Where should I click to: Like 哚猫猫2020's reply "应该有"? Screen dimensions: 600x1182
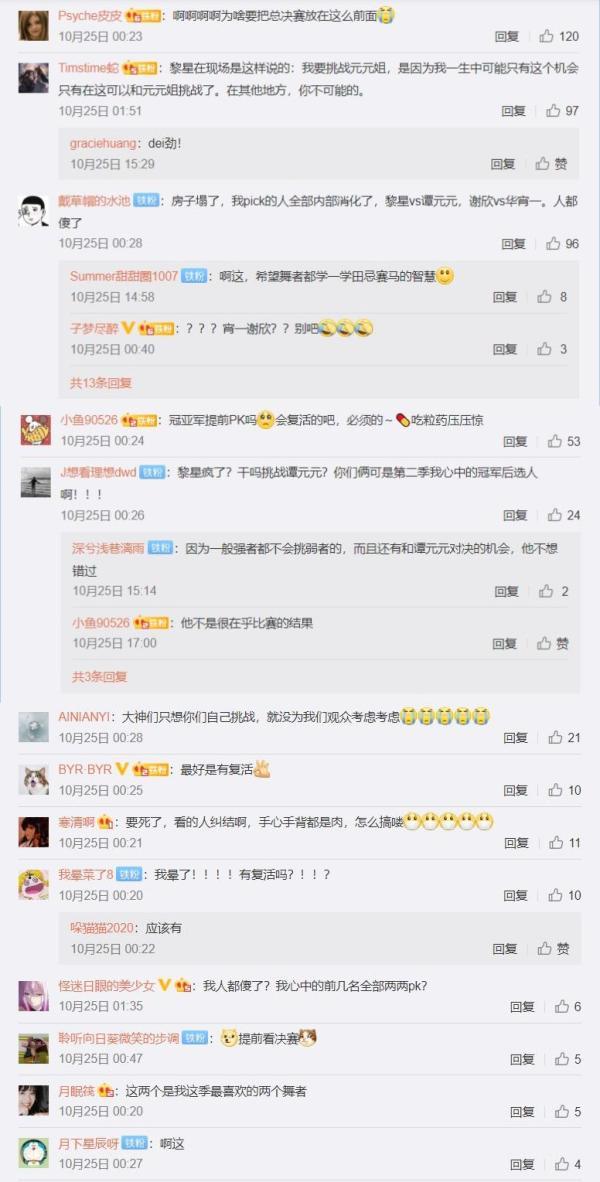(x=553, y=949)
